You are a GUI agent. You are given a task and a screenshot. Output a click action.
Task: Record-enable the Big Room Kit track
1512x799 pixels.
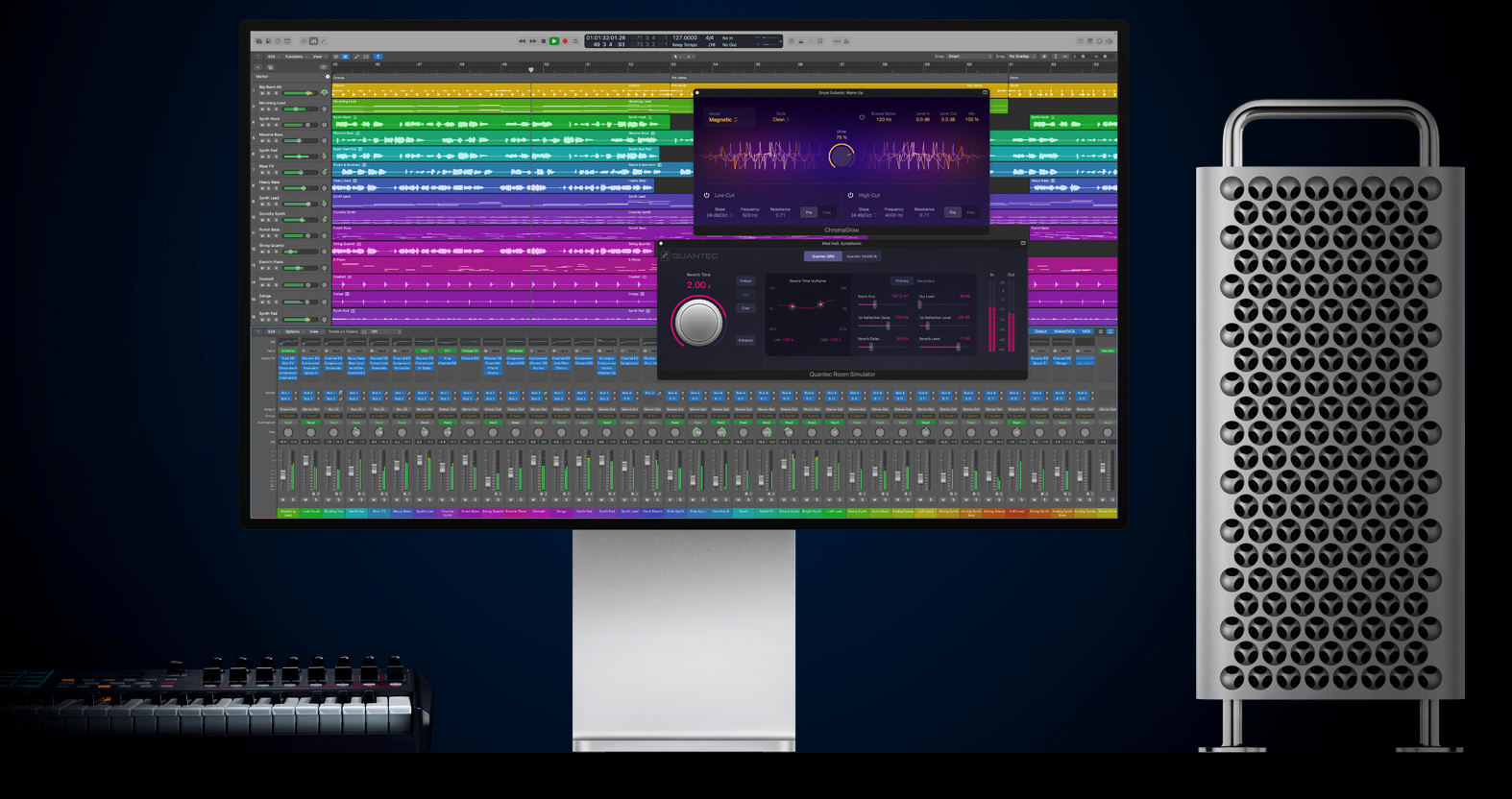(276, 93)
